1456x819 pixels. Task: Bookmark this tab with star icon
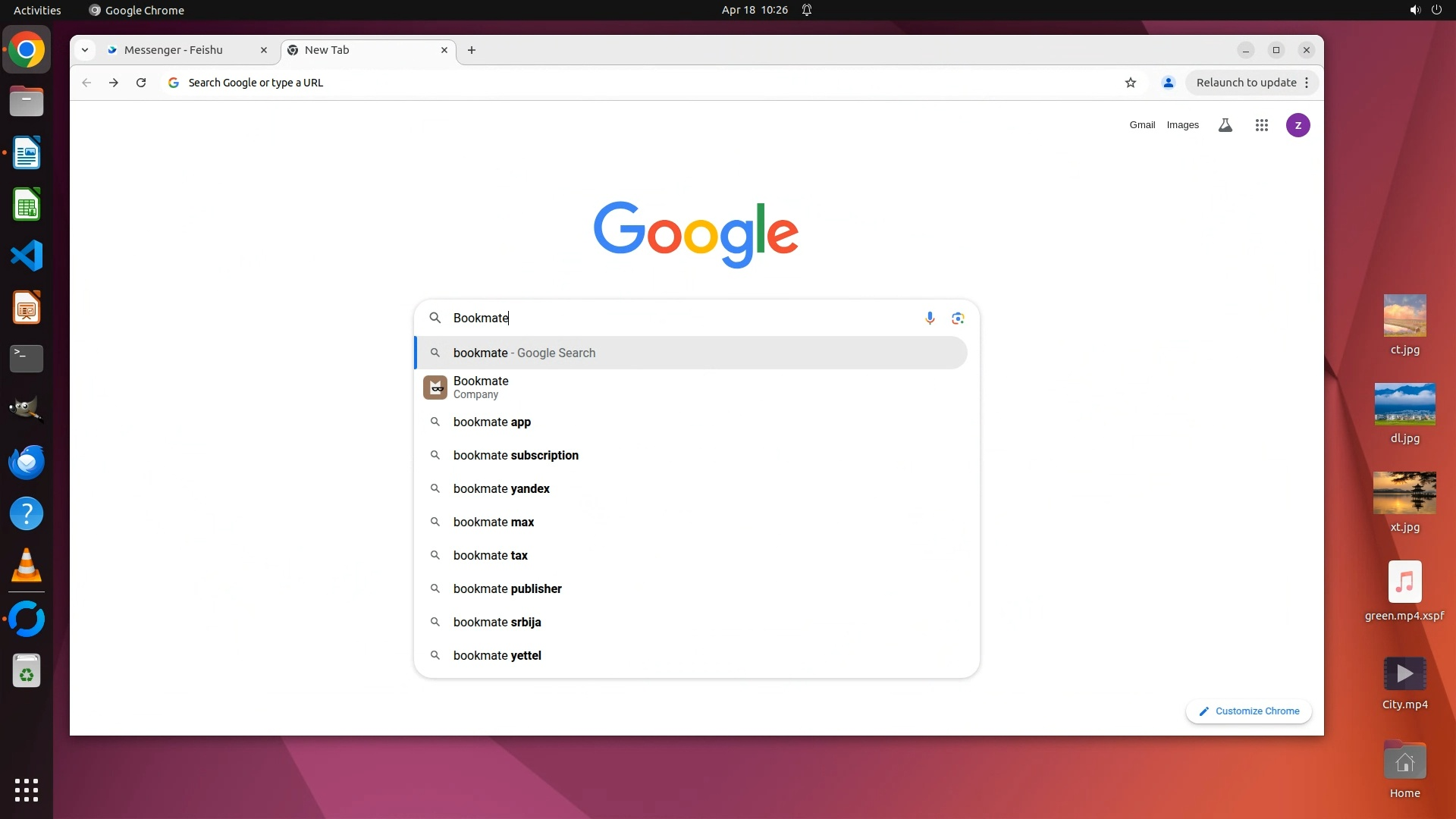(1131, 83)
